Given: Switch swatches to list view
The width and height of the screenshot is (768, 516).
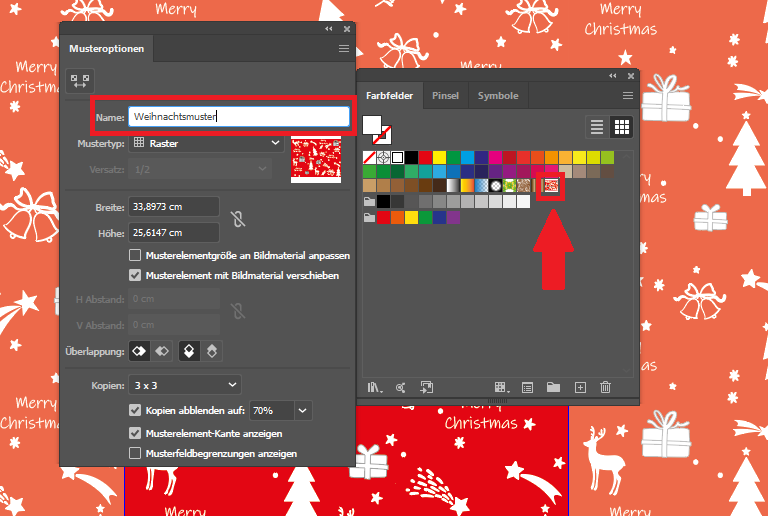Looking at the screenshot, I should coord(597,126).
